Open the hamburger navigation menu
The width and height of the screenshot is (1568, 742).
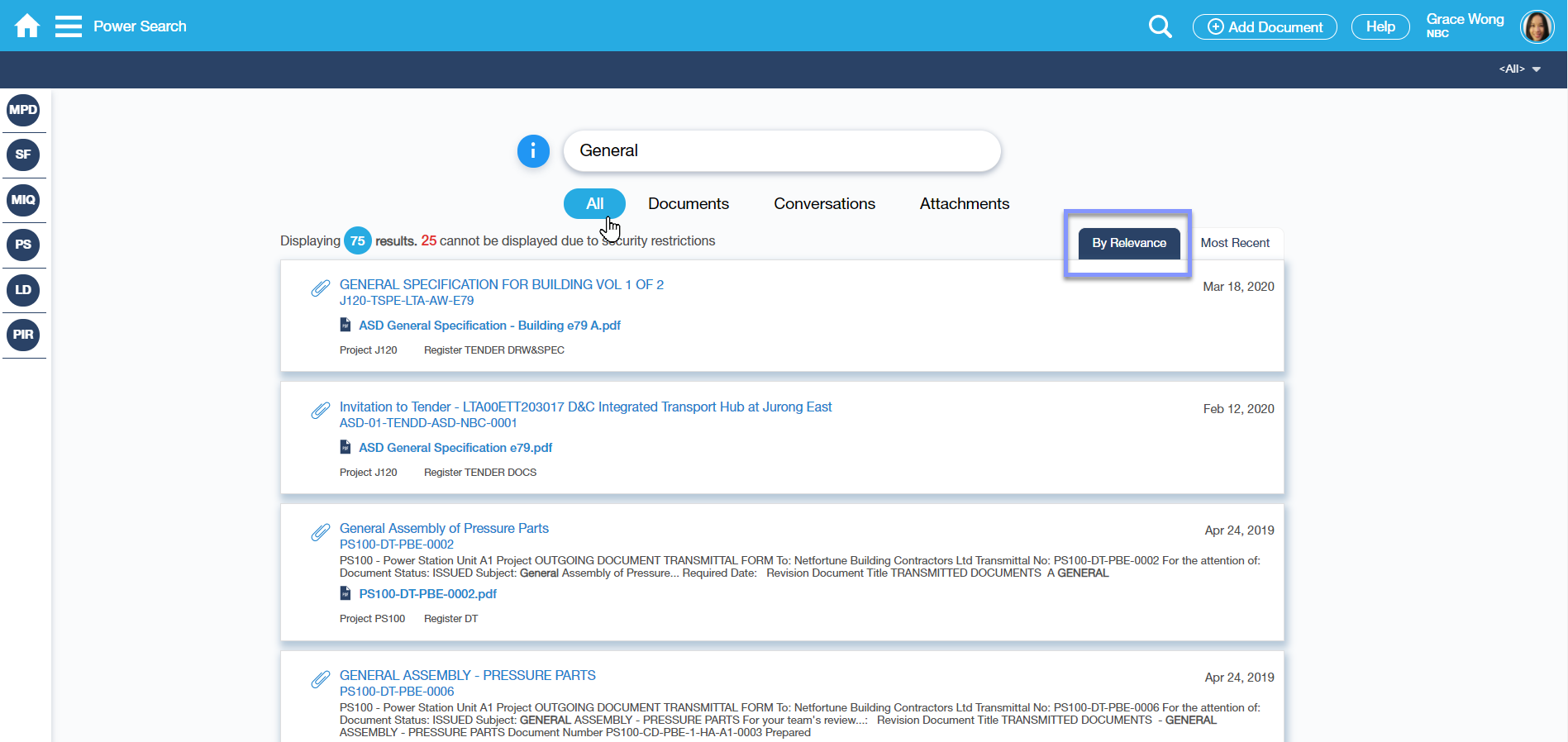tap(68, 26)
